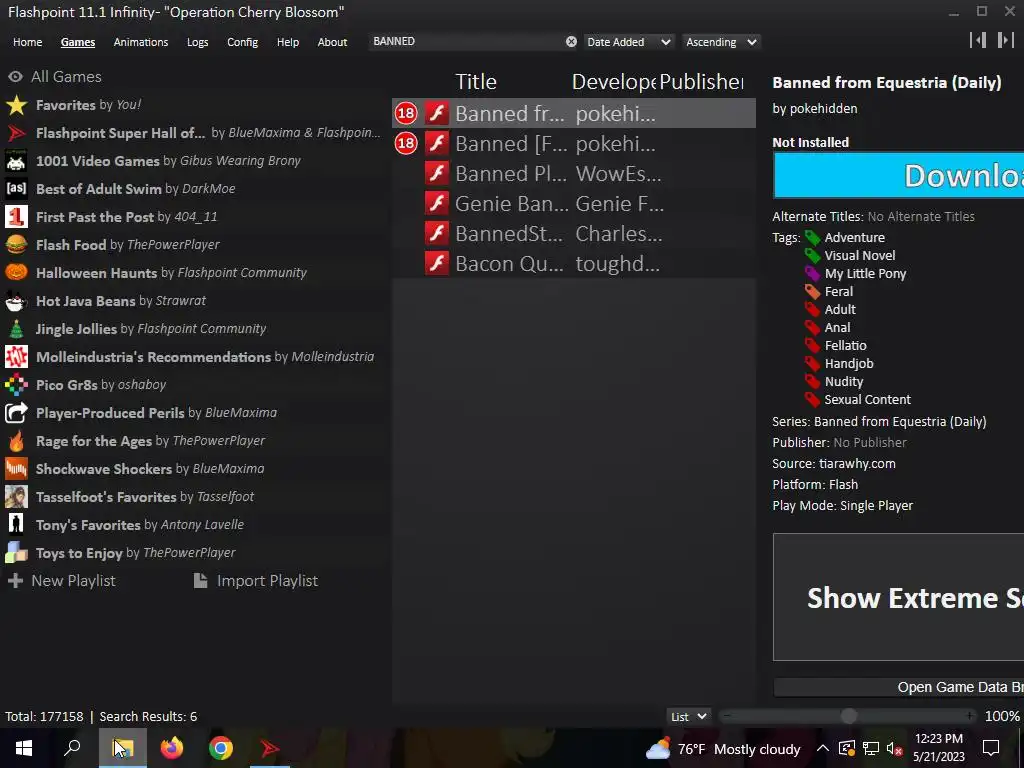The width and height of the screenshot is (1024, 768).
Task: Click the Flash icon on Genie Ban... row
Action: click(437, 204)
